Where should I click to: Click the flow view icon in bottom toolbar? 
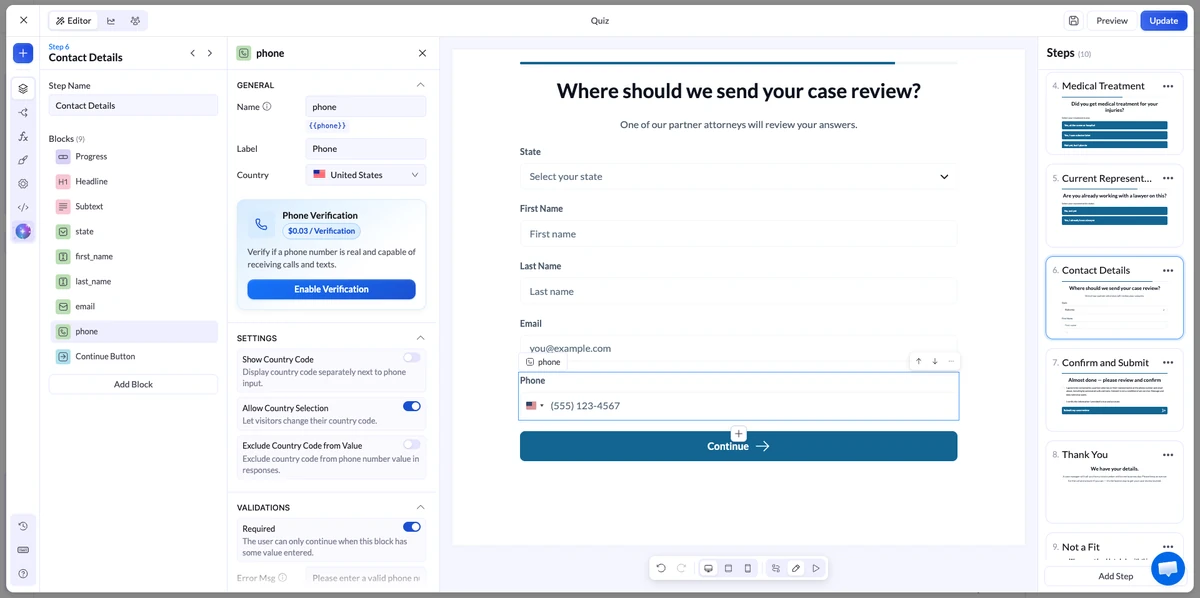(x=776, y=568)
